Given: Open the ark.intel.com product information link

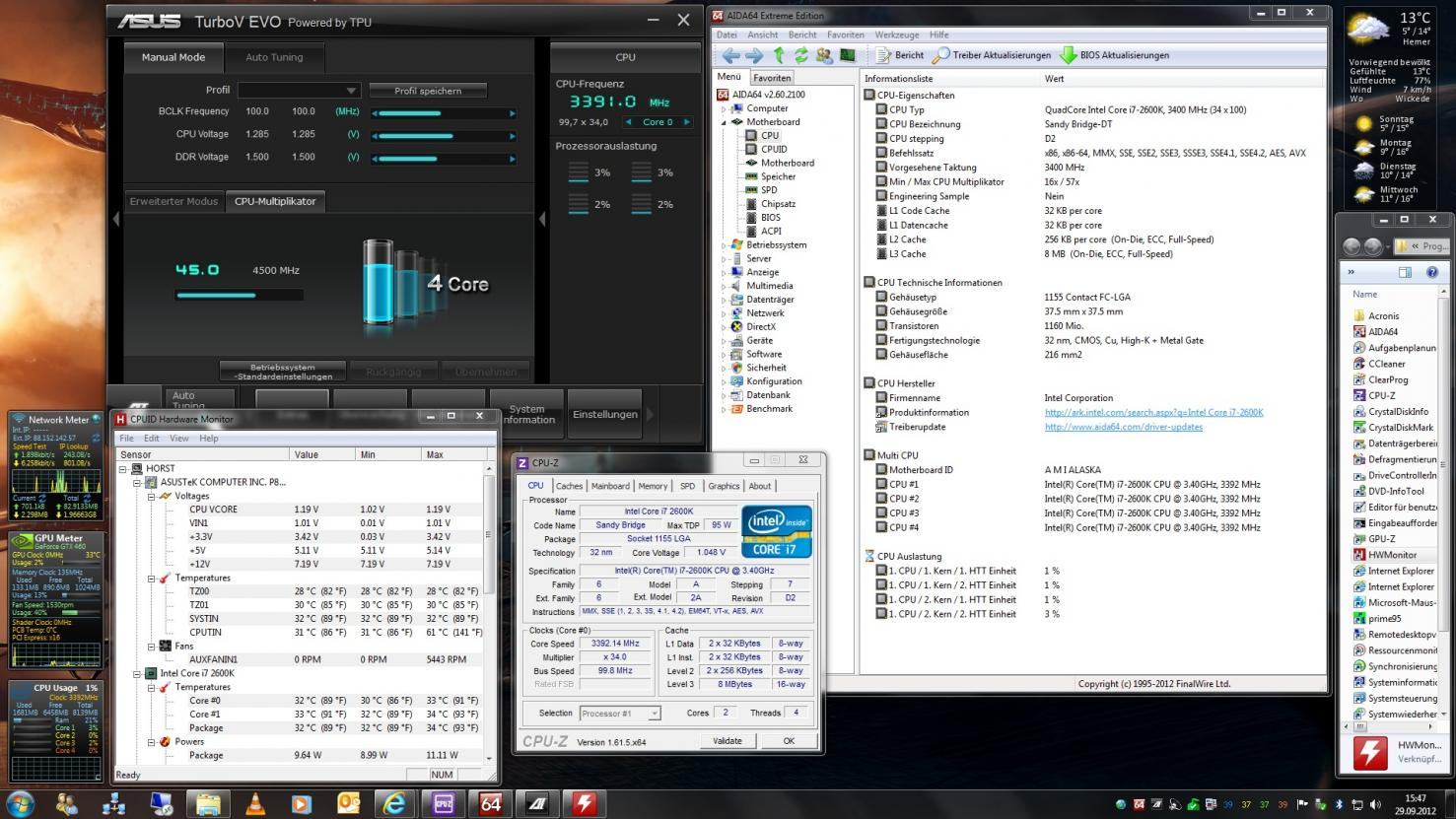Looking at the screenshot, I should click(1153, 413).
